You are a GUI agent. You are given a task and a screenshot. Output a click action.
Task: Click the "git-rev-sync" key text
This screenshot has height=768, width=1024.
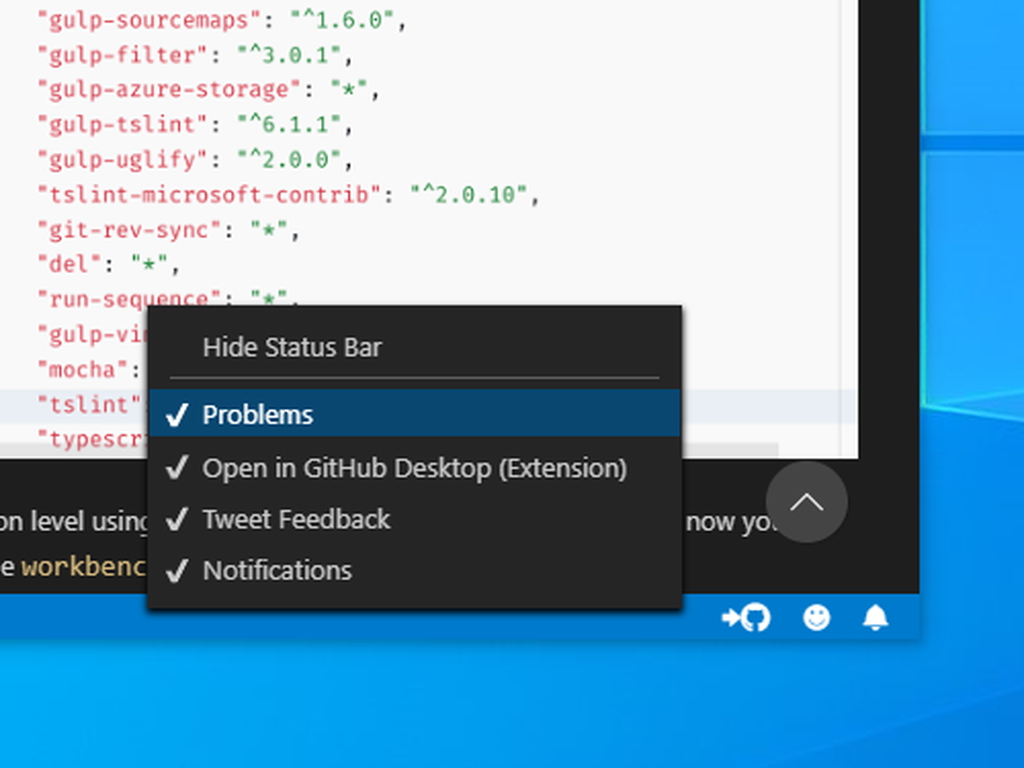[130, 230]
